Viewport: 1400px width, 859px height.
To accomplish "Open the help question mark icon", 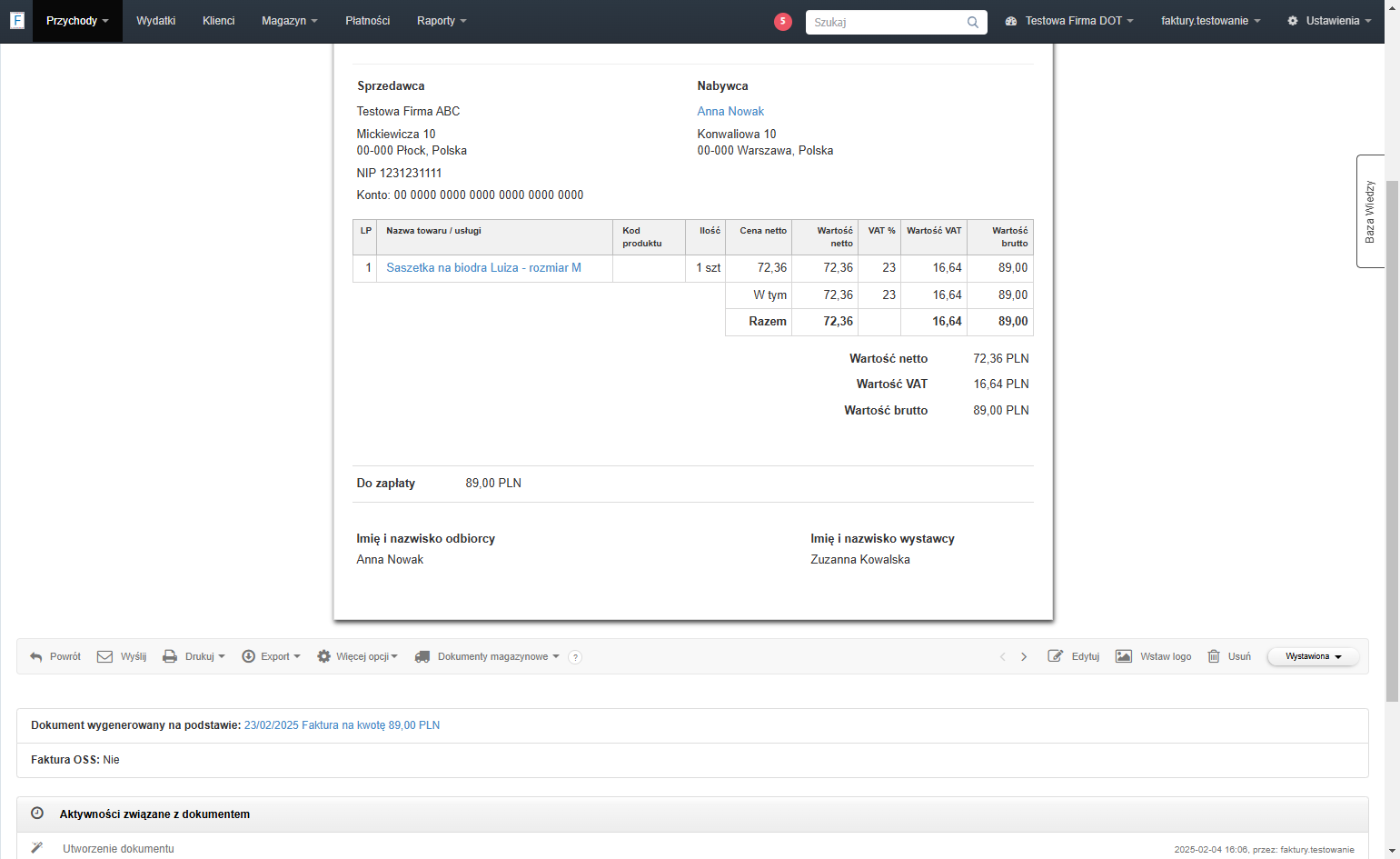I will (574, 657).
